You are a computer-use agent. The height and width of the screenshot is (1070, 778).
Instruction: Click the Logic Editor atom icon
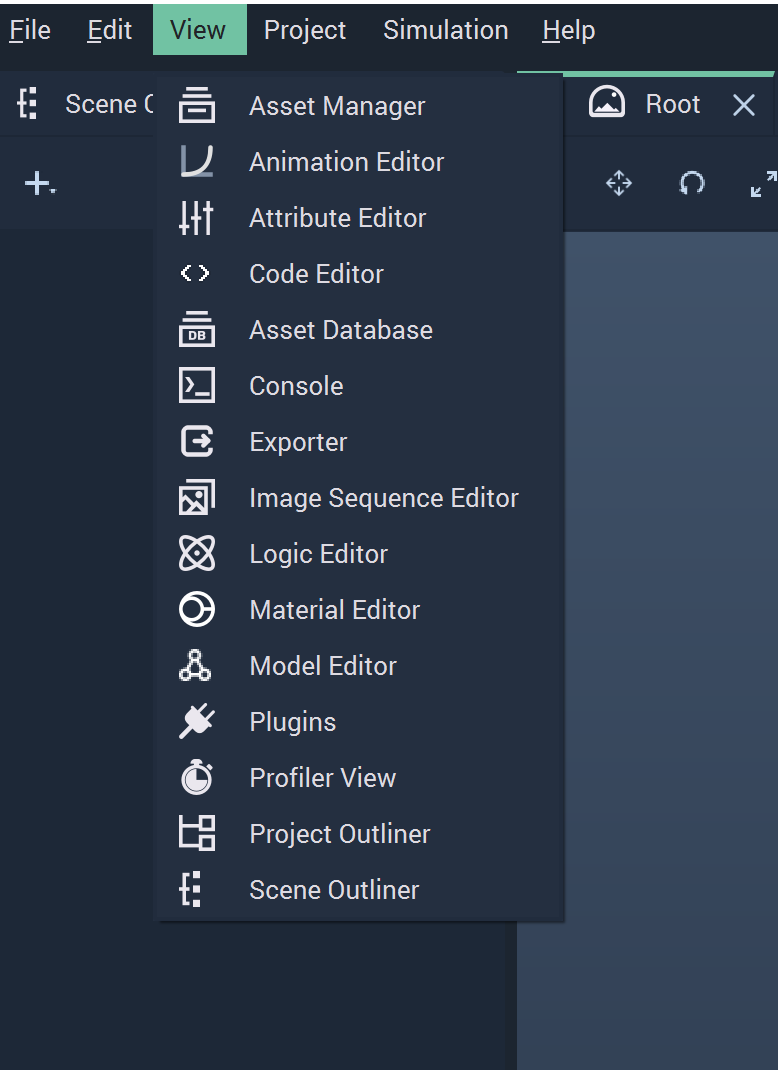click(197, 553)
